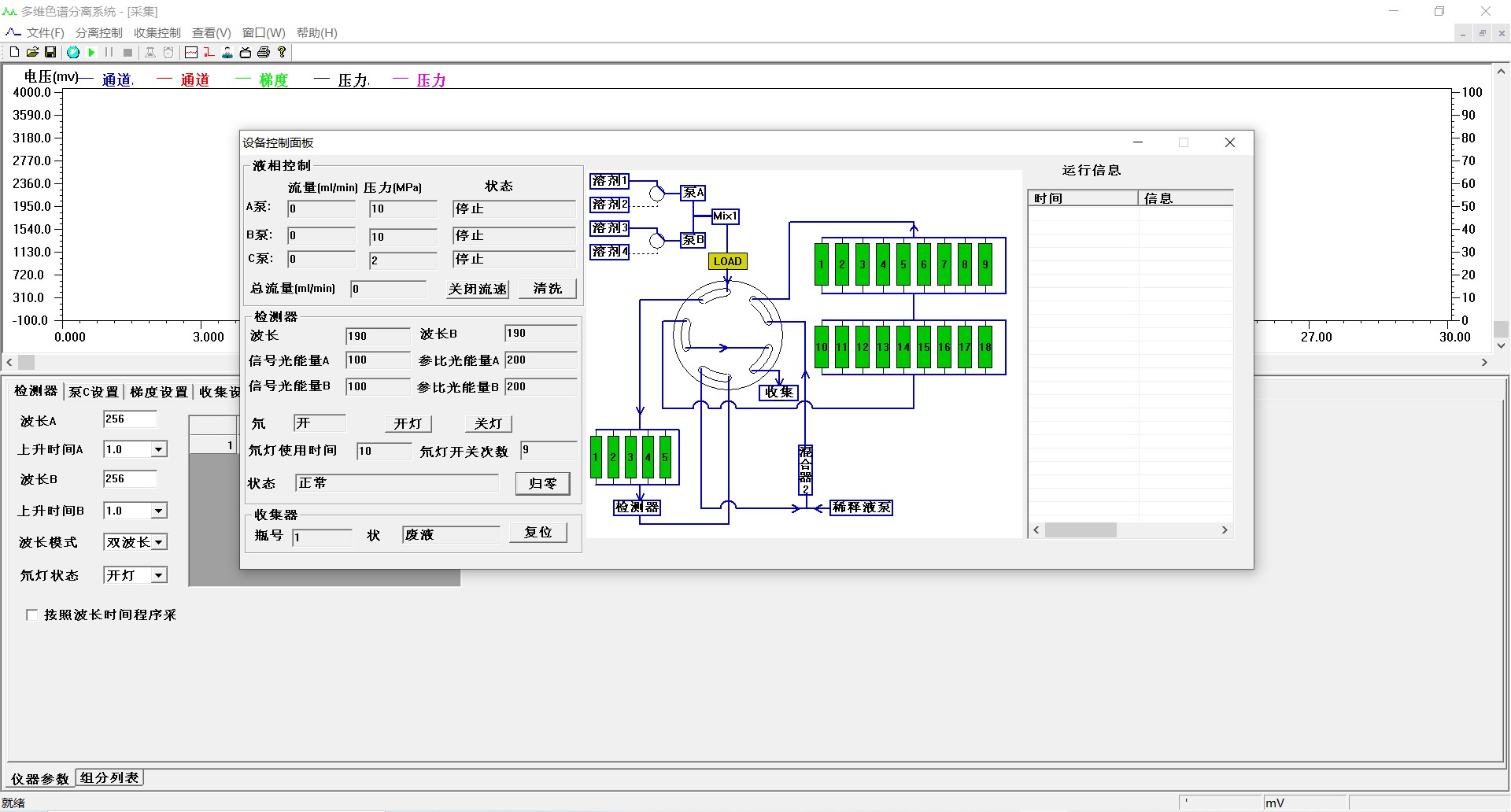Click the person user toolbar icon
1511x812 pixels.
[x=227, y=52]
